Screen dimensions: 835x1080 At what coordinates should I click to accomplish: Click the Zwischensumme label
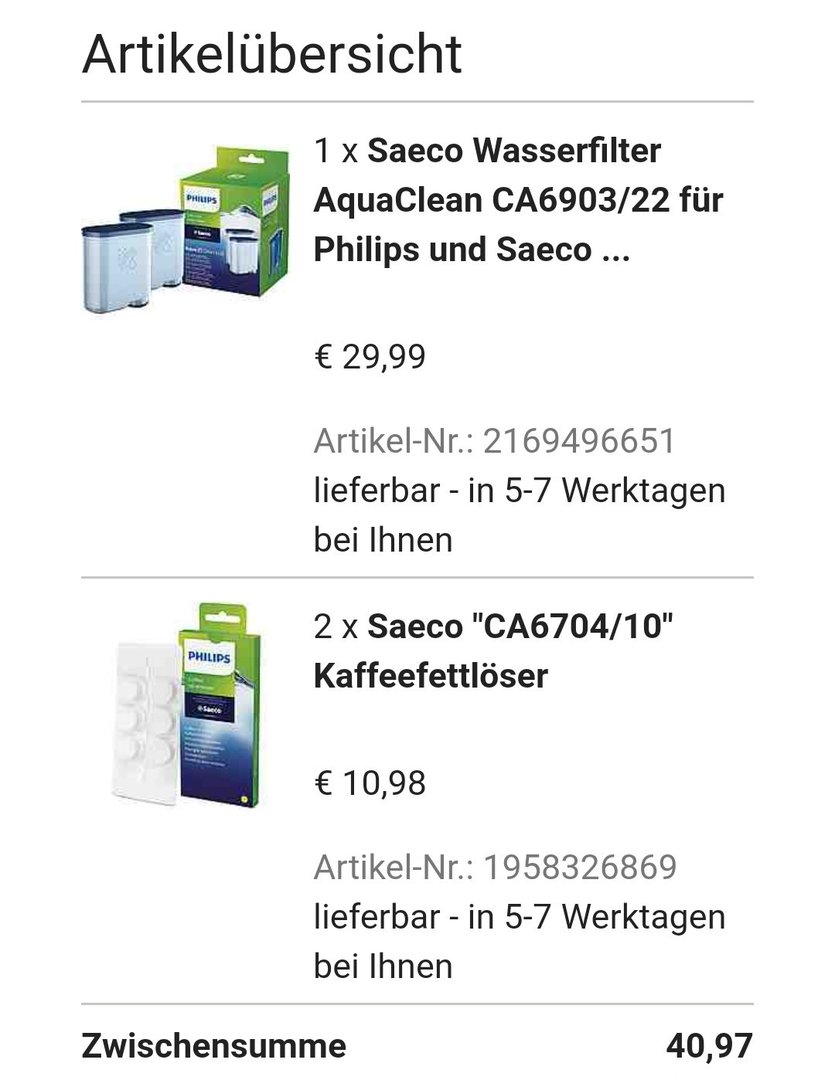tap(214, 1046)
